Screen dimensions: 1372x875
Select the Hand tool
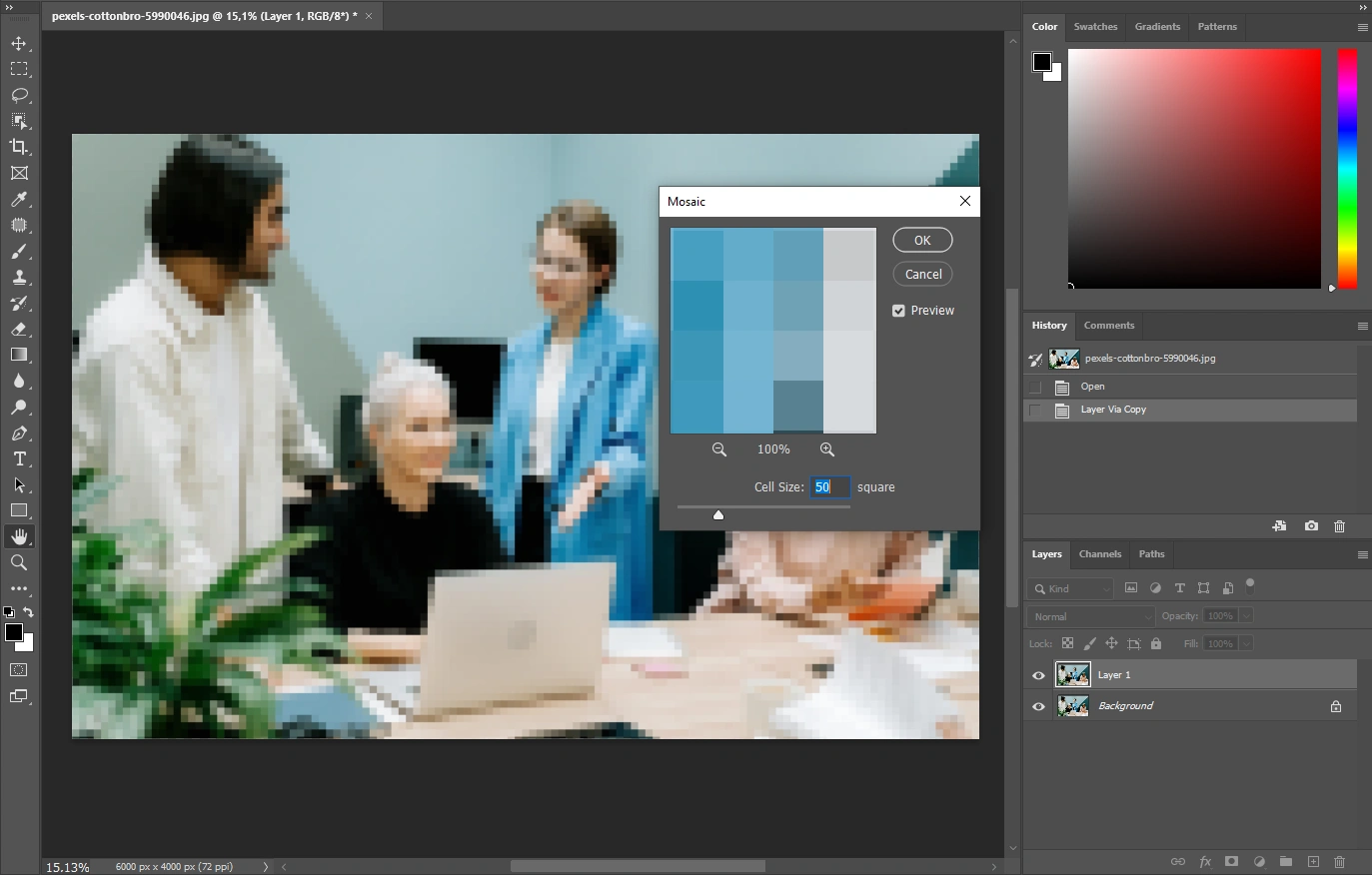(19, 536)
